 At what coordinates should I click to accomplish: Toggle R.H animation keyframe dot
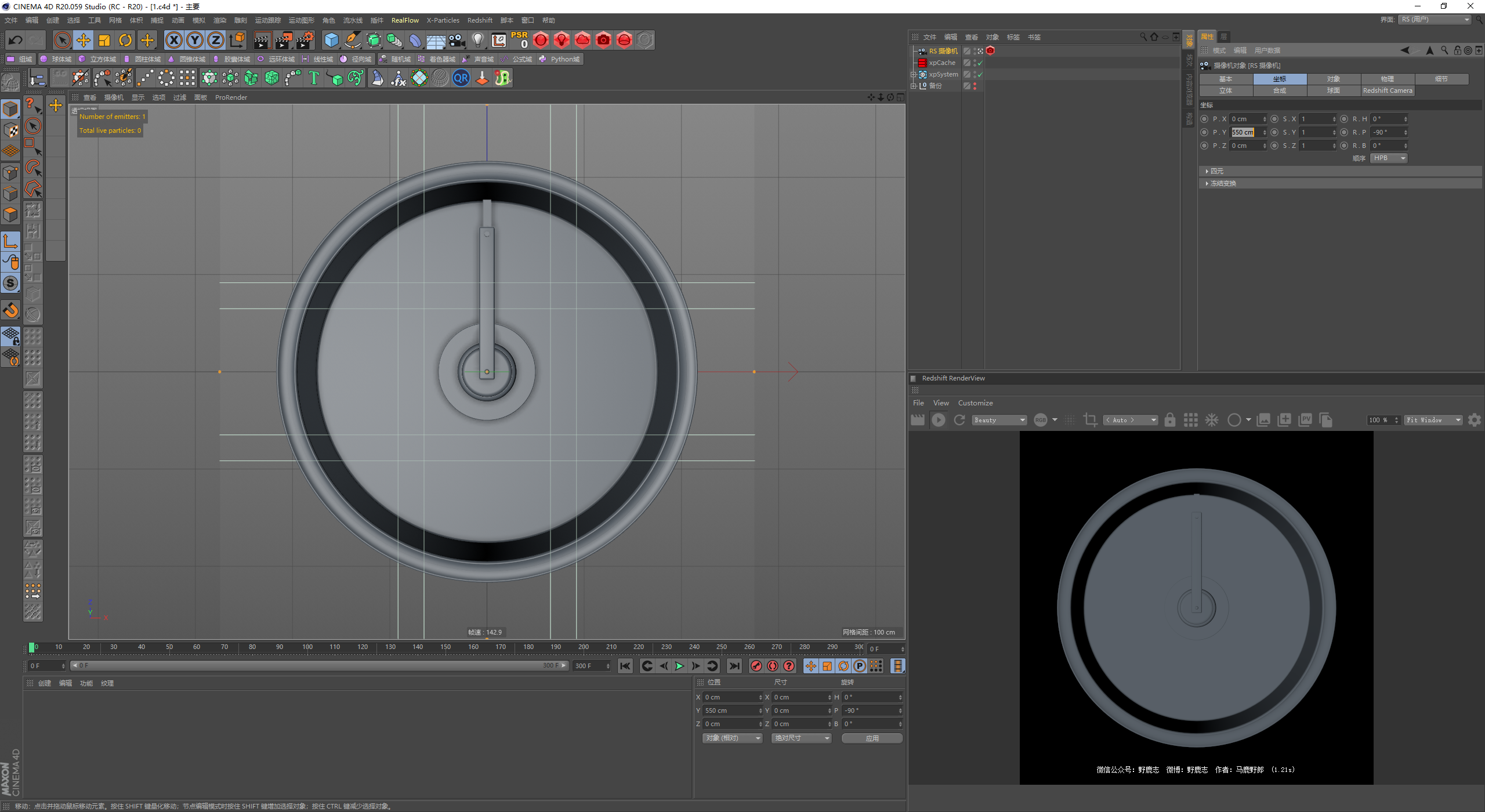point(1344,119)
